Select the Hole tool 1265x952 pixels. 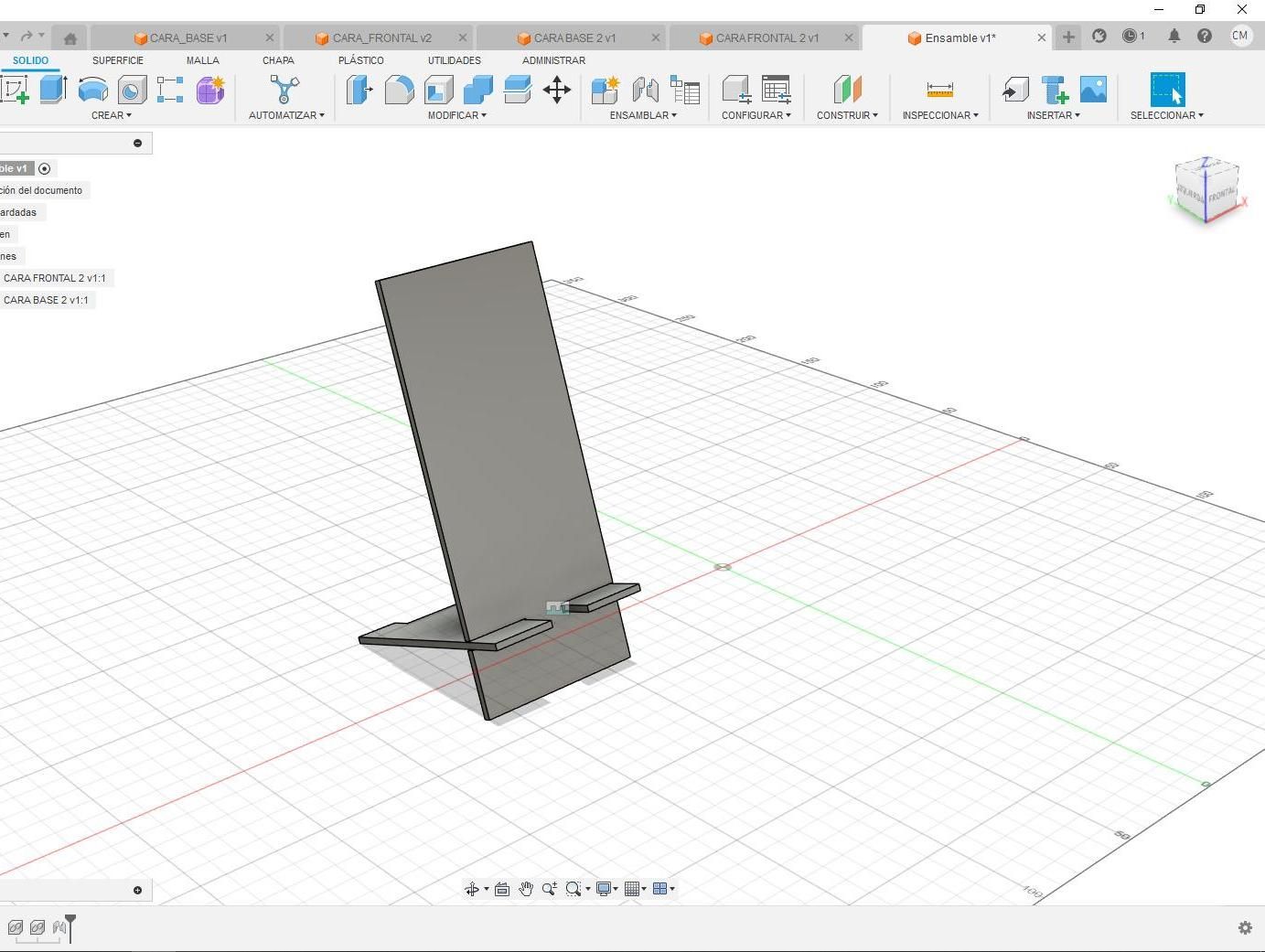click(x=132, y=90)
